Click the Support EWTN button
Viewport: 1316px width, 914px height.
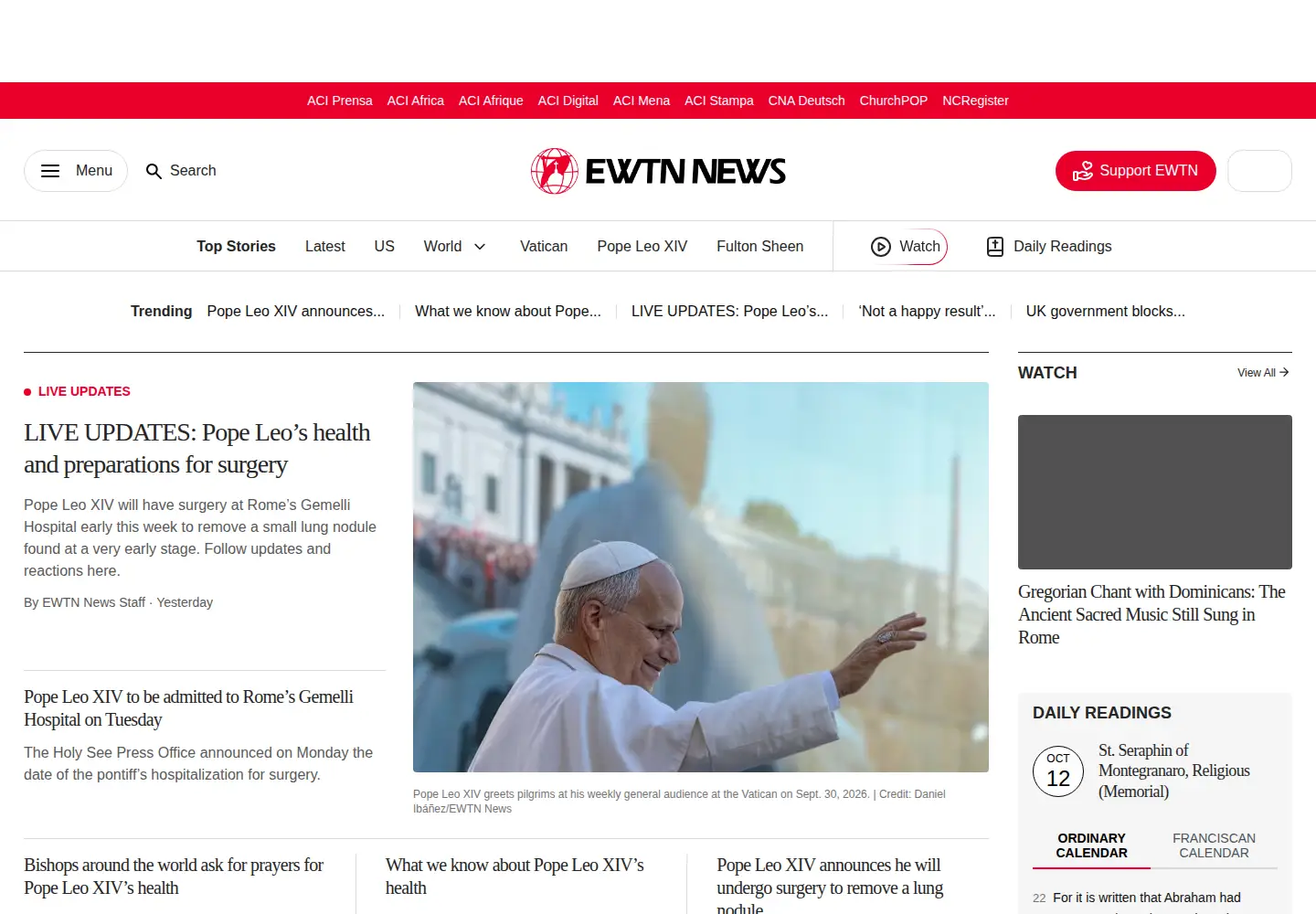pos(1135,171)
